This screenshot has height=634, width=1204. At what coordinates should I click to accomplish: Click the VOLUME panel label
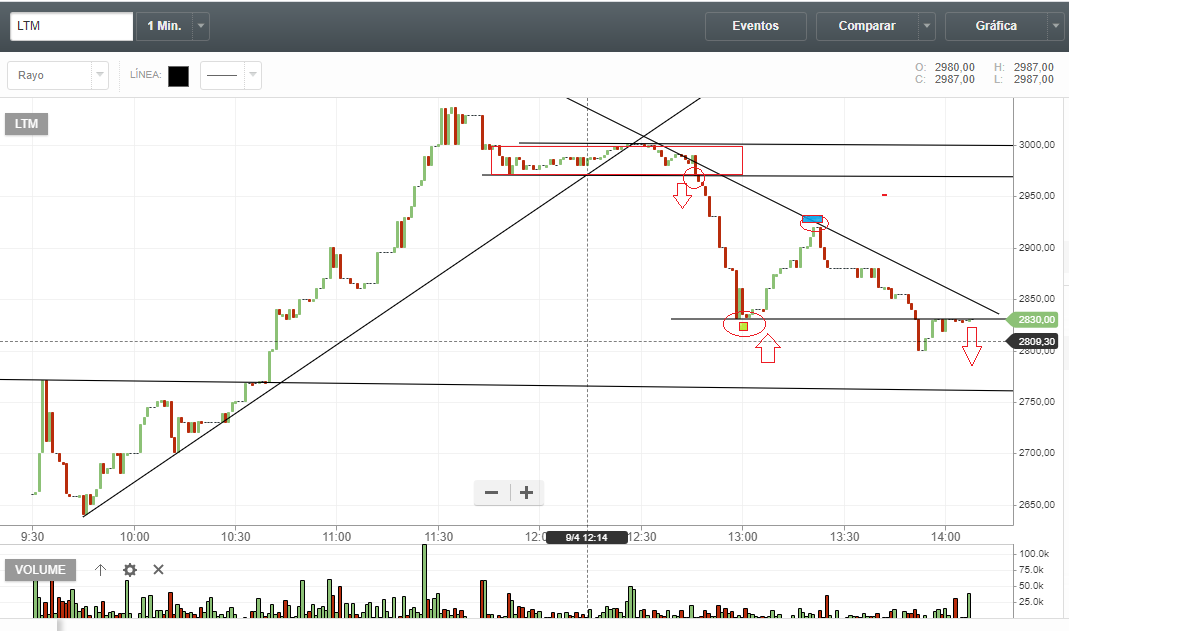41,570
